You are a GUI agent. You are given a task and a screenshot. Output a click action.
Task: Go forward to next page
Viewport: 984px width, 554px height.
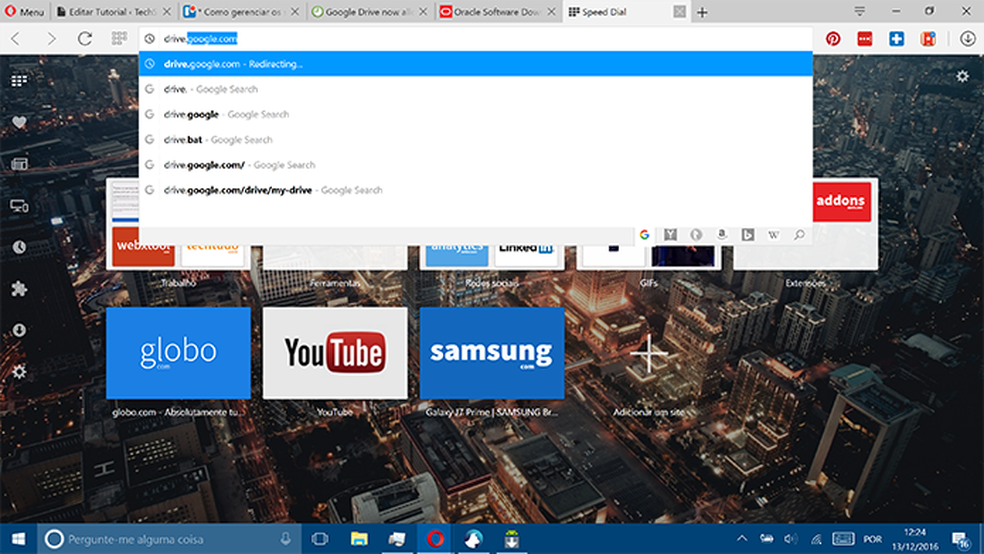[51, 39]
